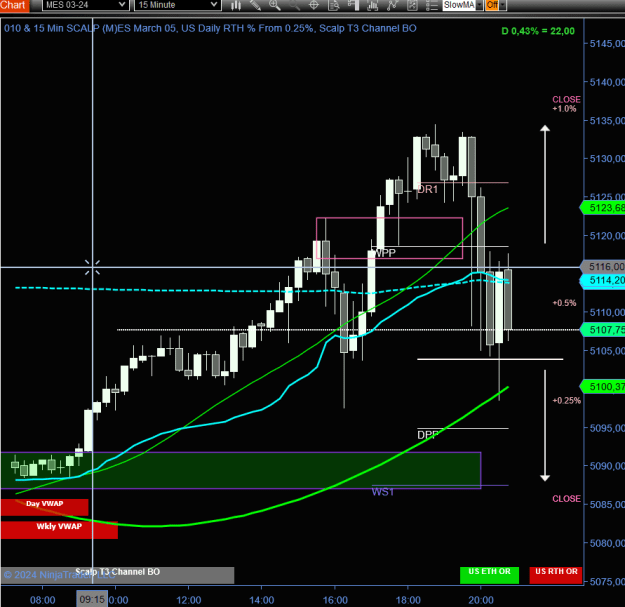Viewport: 625px width, 607px height.
Task: Click the +1.0% level label
Action: tap(564, 108)
